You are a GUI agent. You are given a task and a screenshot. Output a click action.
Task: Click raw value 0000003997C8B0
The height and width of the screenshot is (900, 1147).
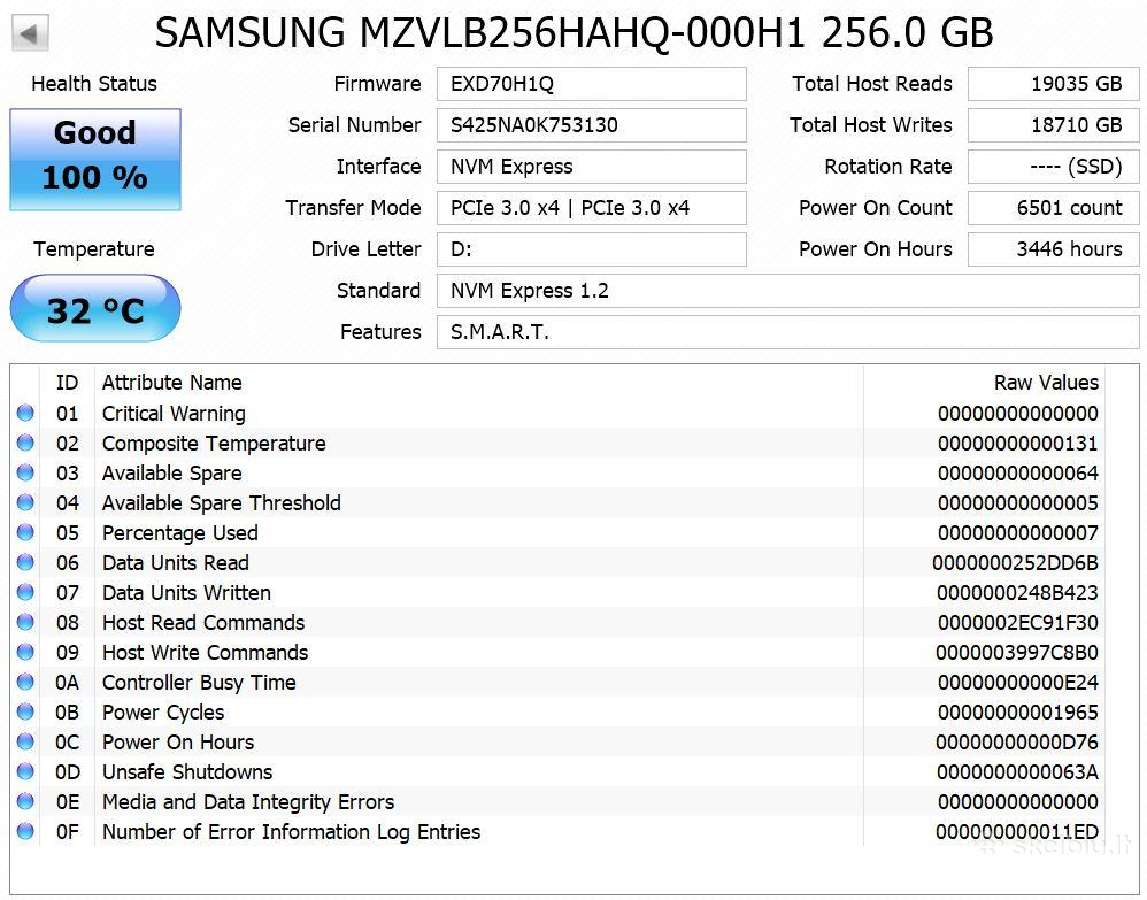[1018, 653]
